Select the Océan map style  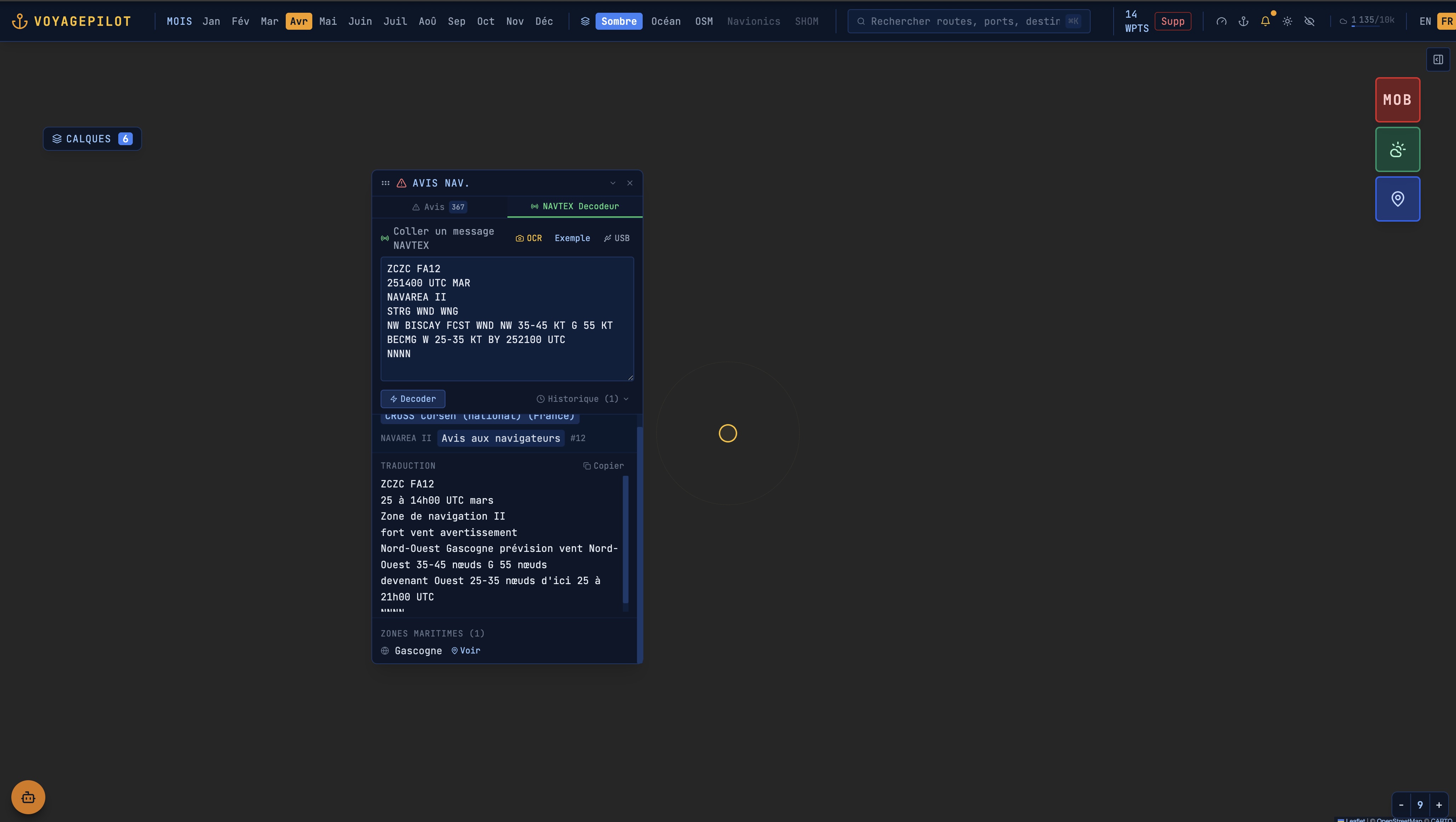665,22
